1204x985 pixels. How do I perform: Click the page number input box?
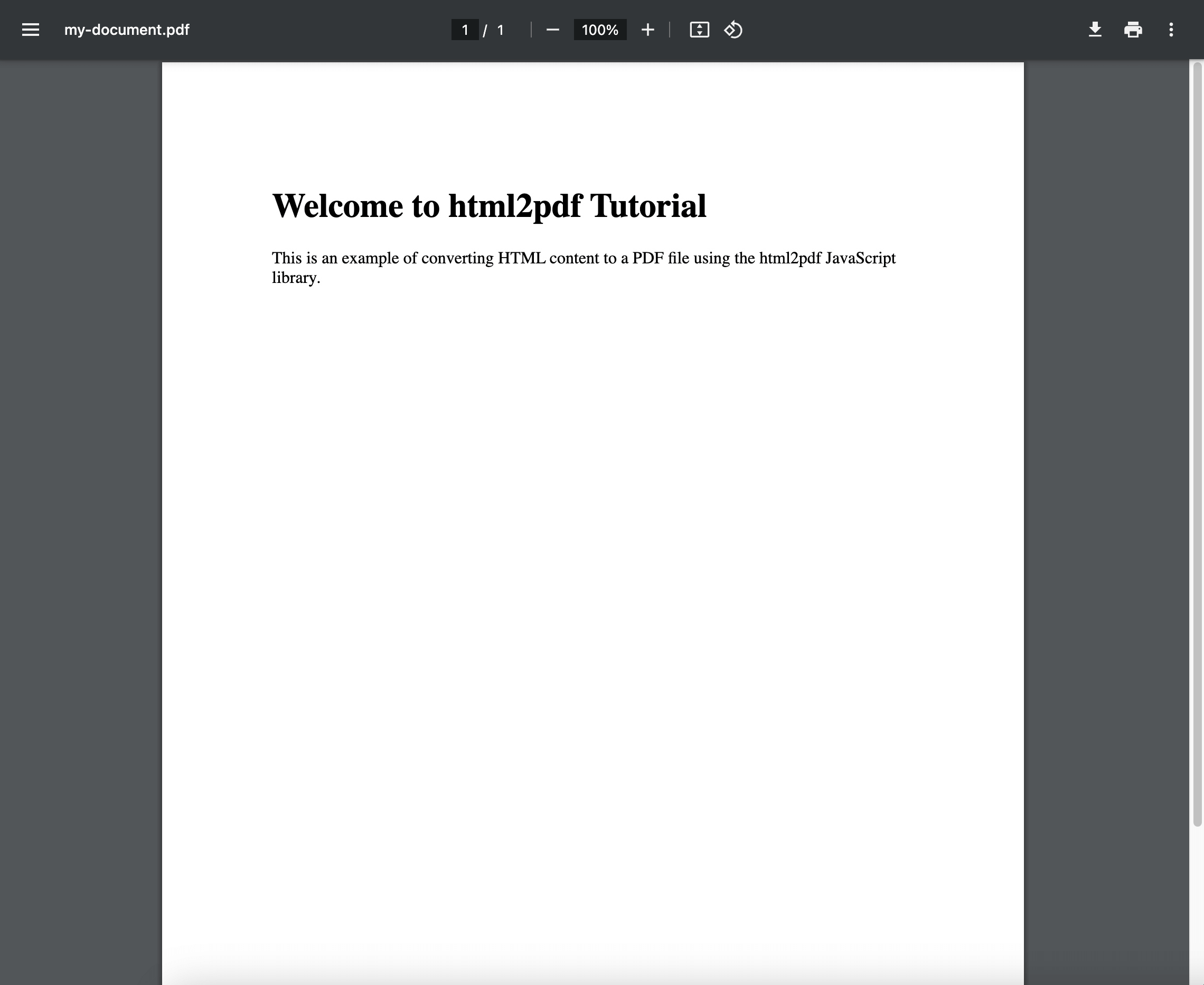point(464,30)
